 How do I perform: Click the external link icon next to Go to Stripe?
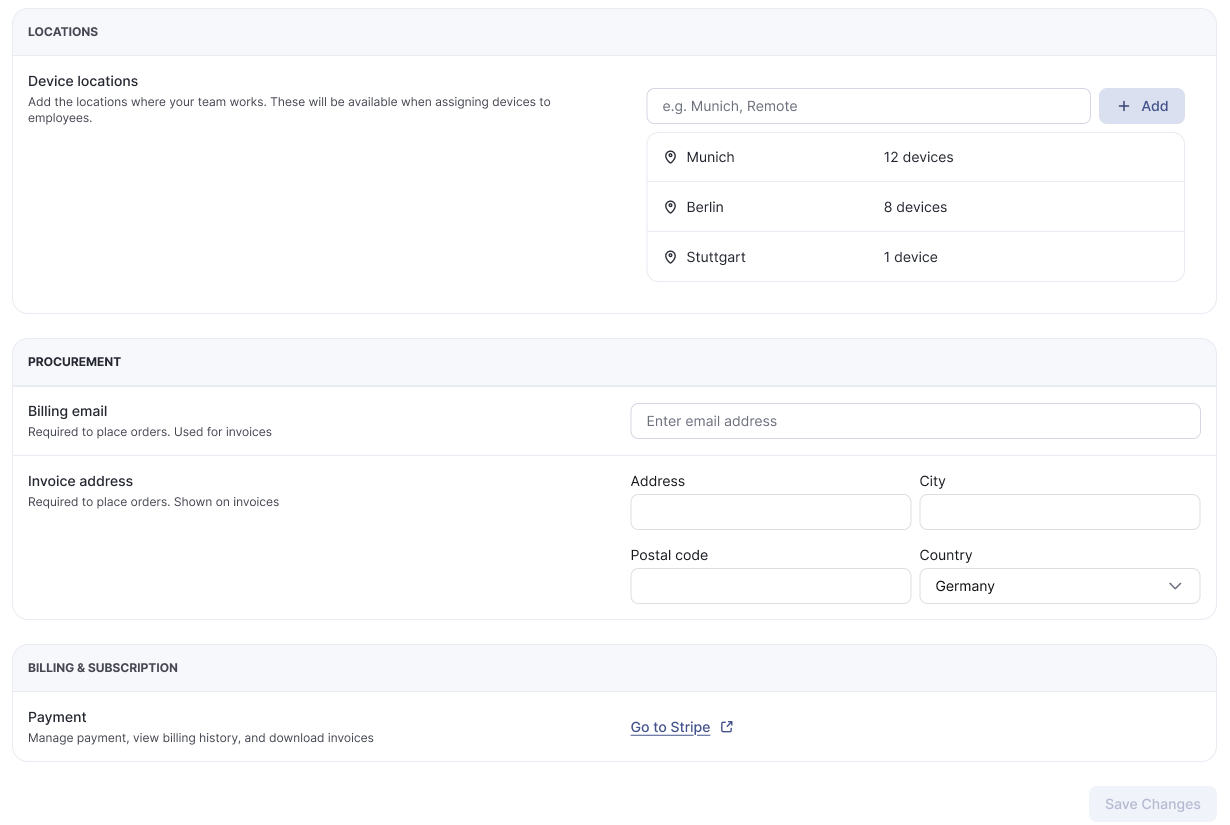[727, 727]
